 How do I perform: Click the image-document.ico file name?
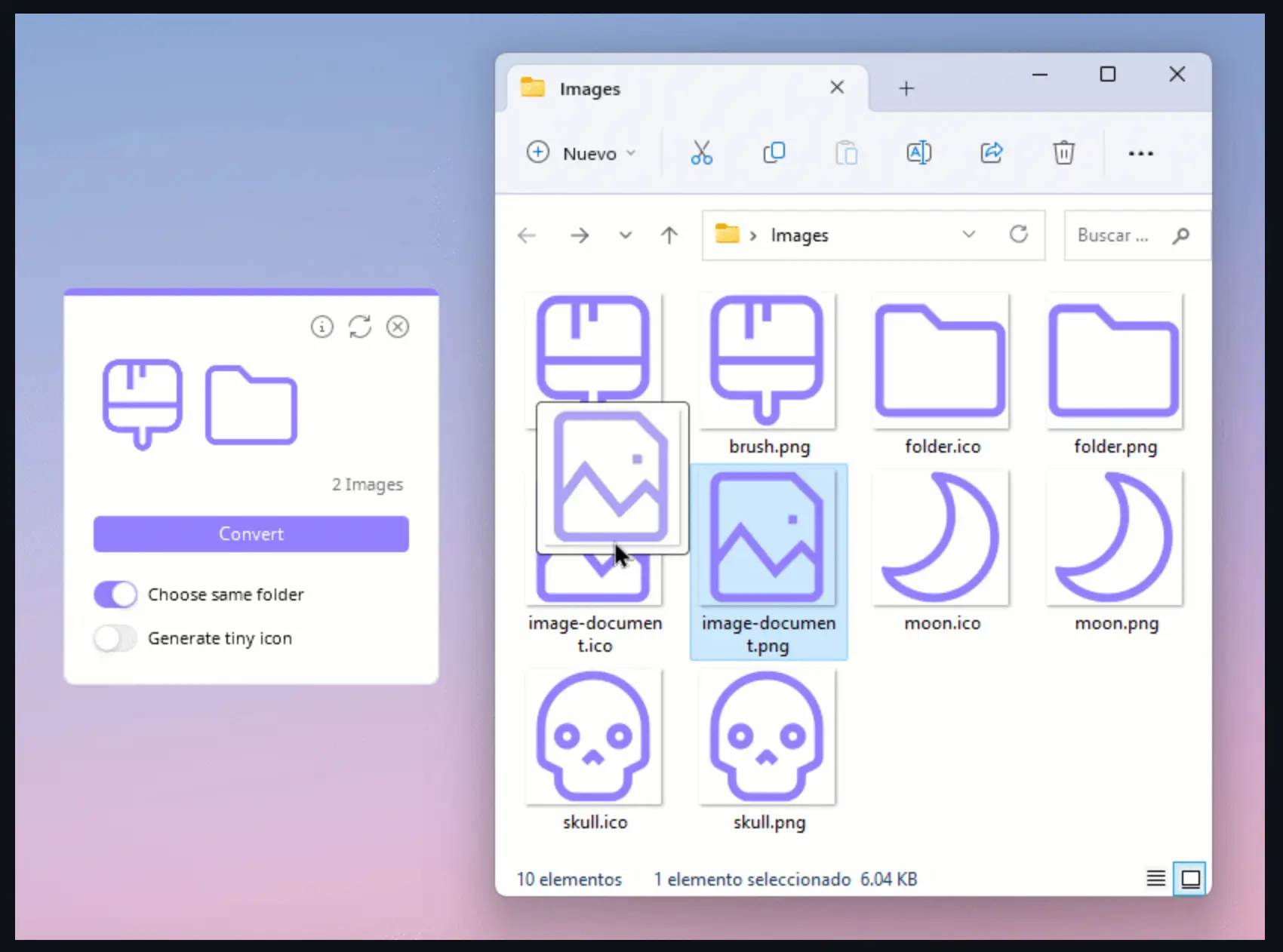[x=595, y=634]
